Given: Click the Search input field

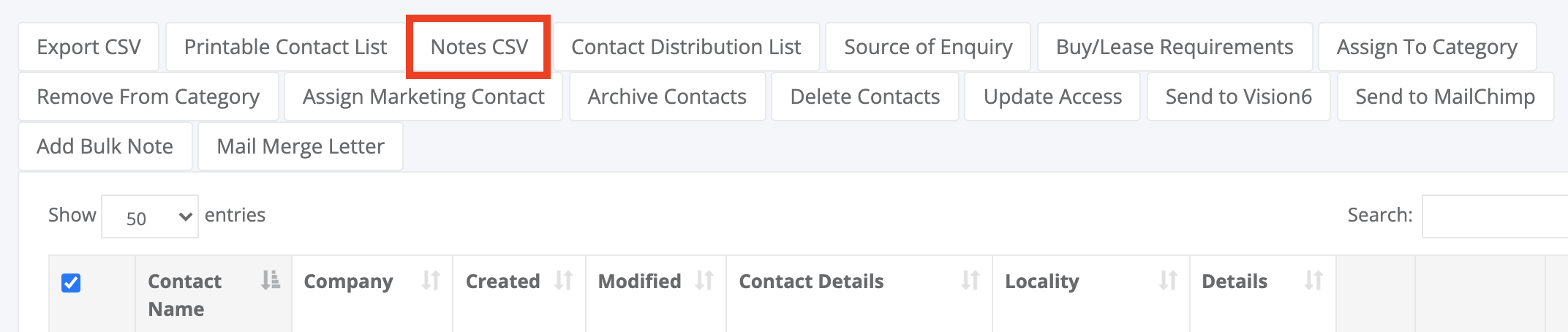Looking at the screenshot, I should coord(1492,216).
